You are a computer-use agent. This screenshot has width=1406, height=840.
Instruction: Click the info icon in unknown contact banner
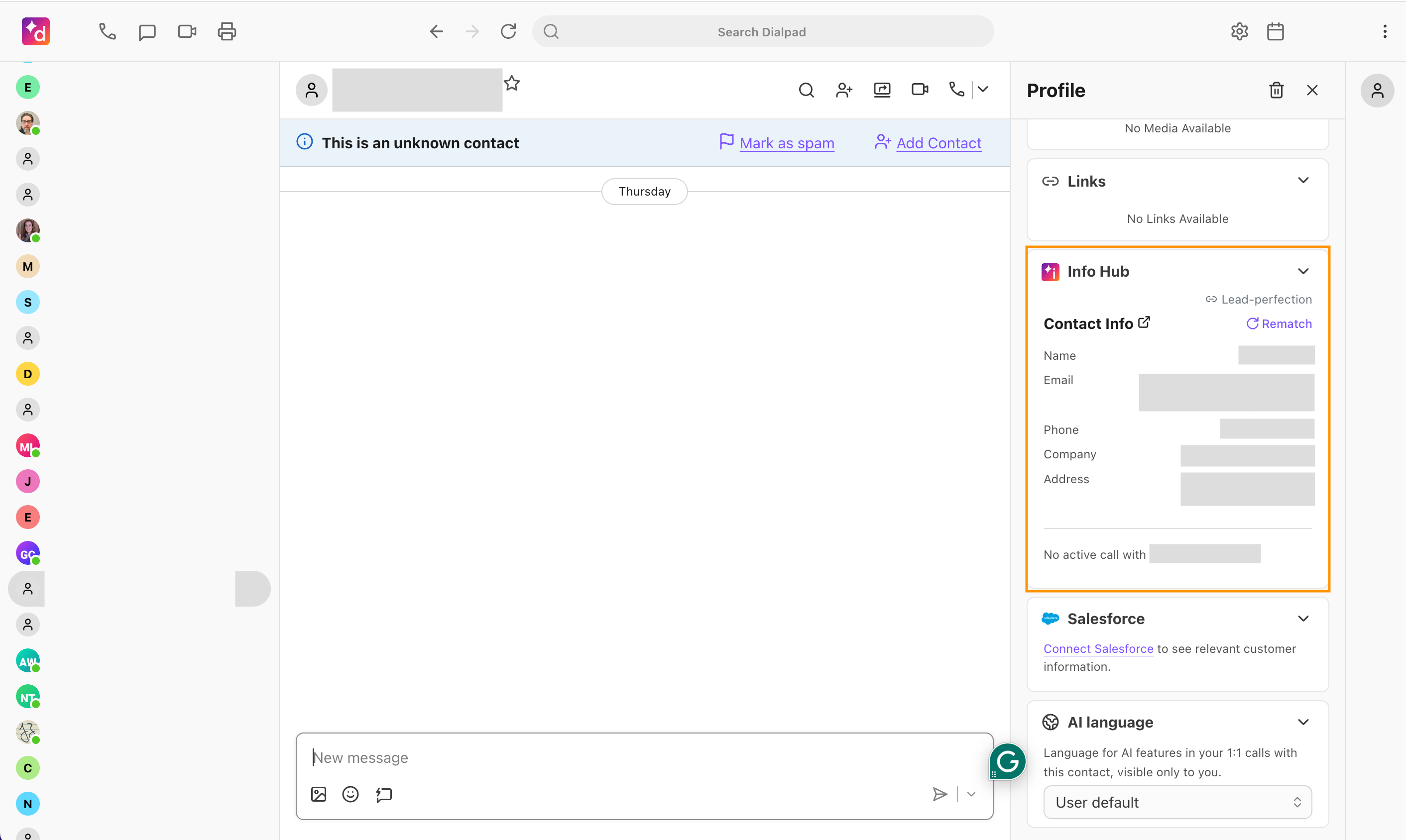click(305, 141)
